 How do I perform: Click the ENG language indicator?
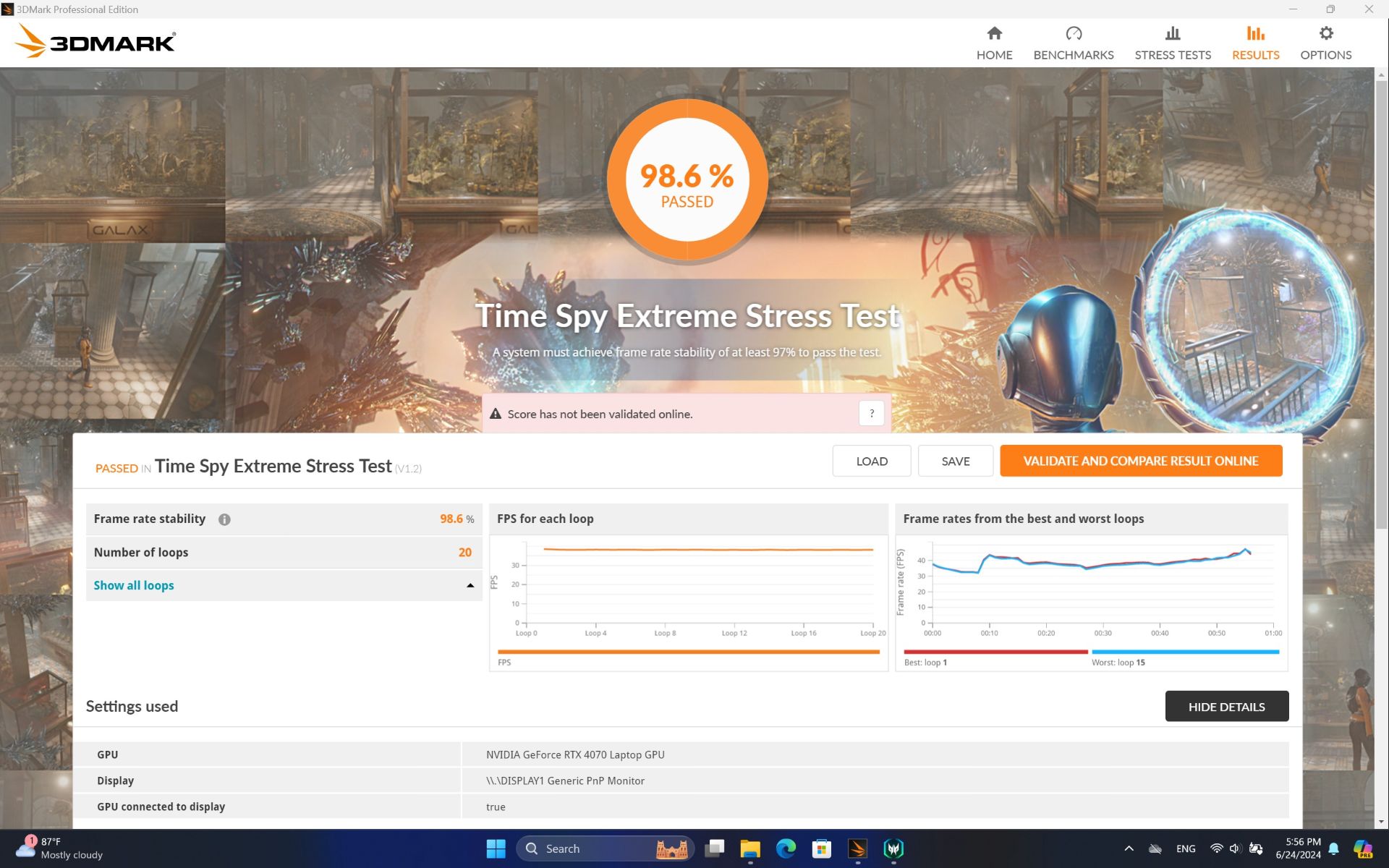[1185, 848]
